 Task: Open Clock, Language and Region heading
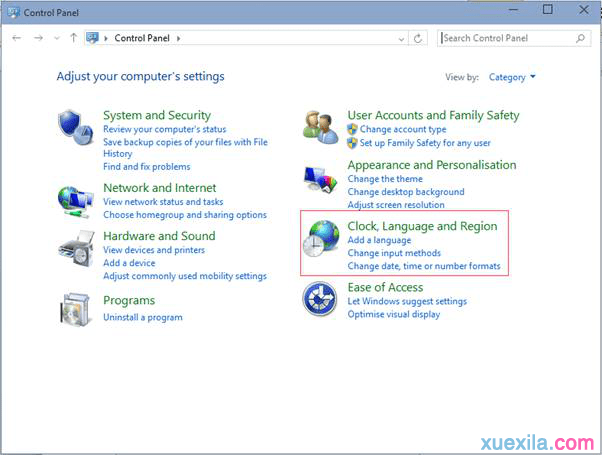click(422, 226)
